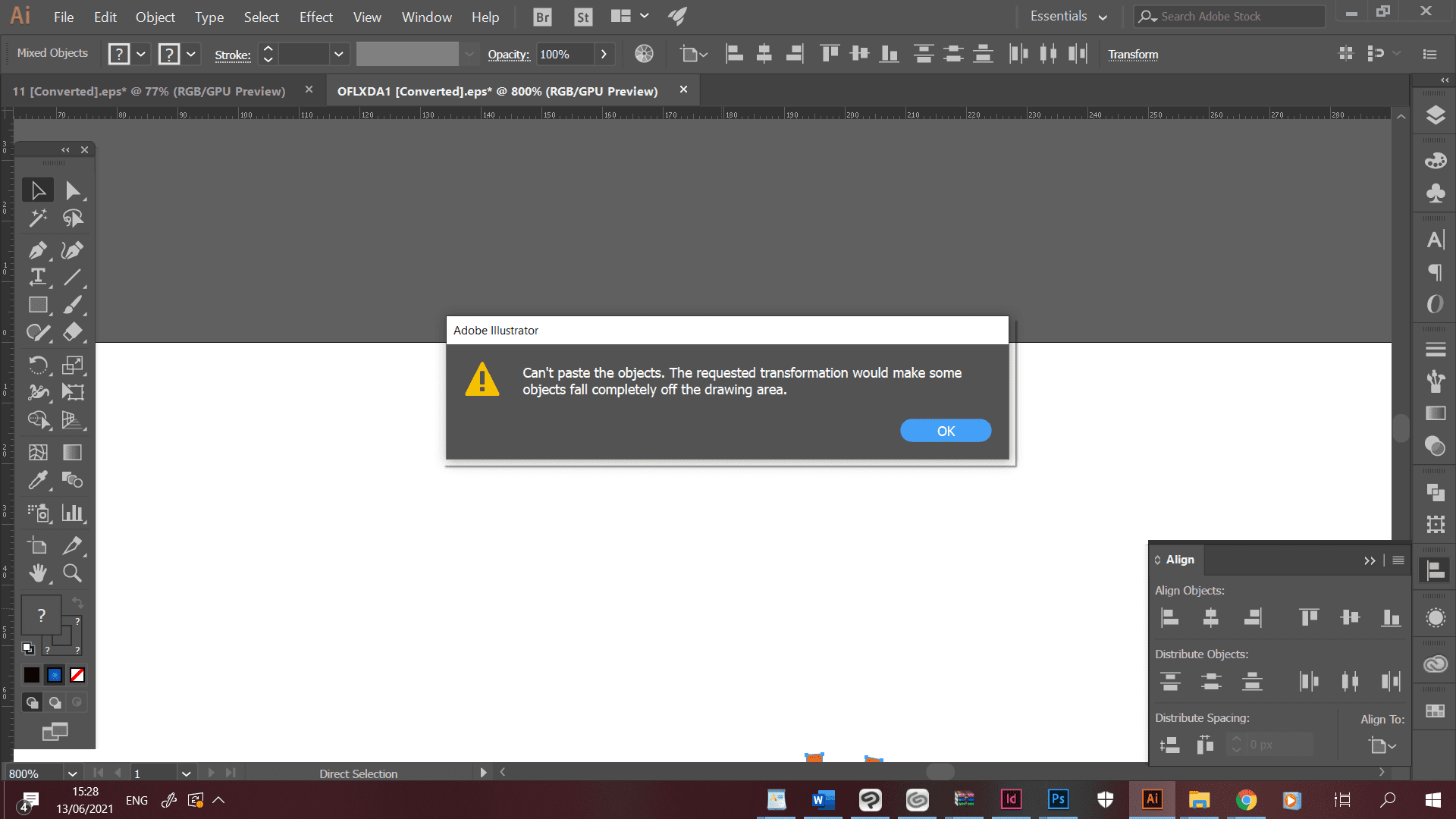Select the Type tool
Image resolution: width=1456 pixels, height=819 pixels.
tap(37, 277)
